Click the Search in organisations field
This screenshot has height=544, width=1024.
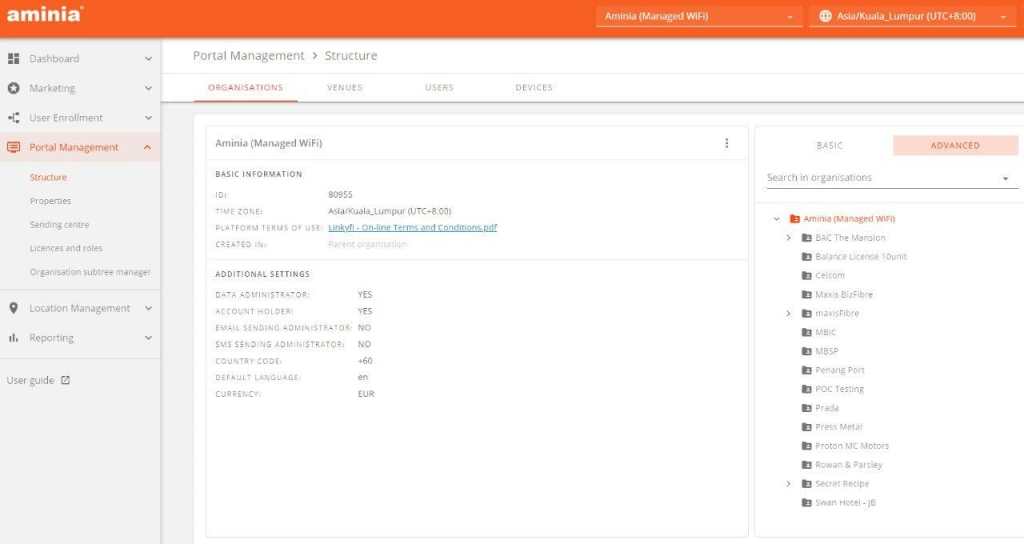coord(880,178)
